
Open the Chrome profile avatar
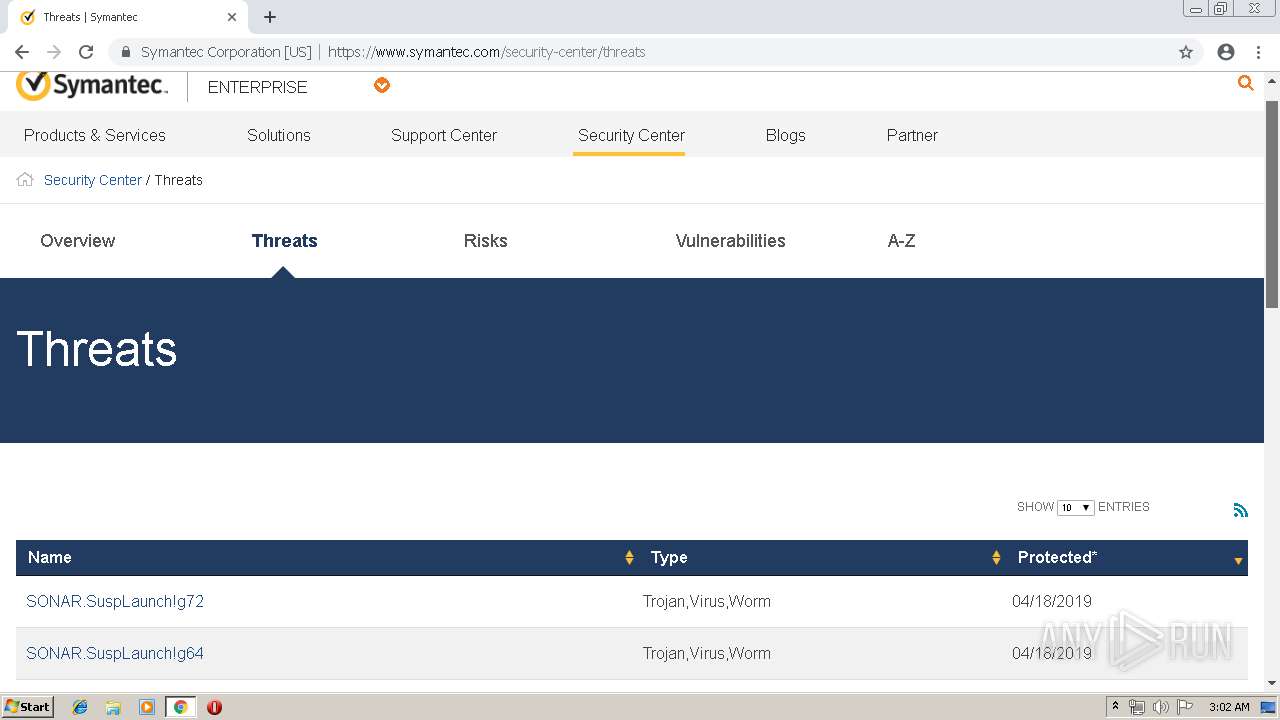pyautogui.click(x=1226, y=52)
